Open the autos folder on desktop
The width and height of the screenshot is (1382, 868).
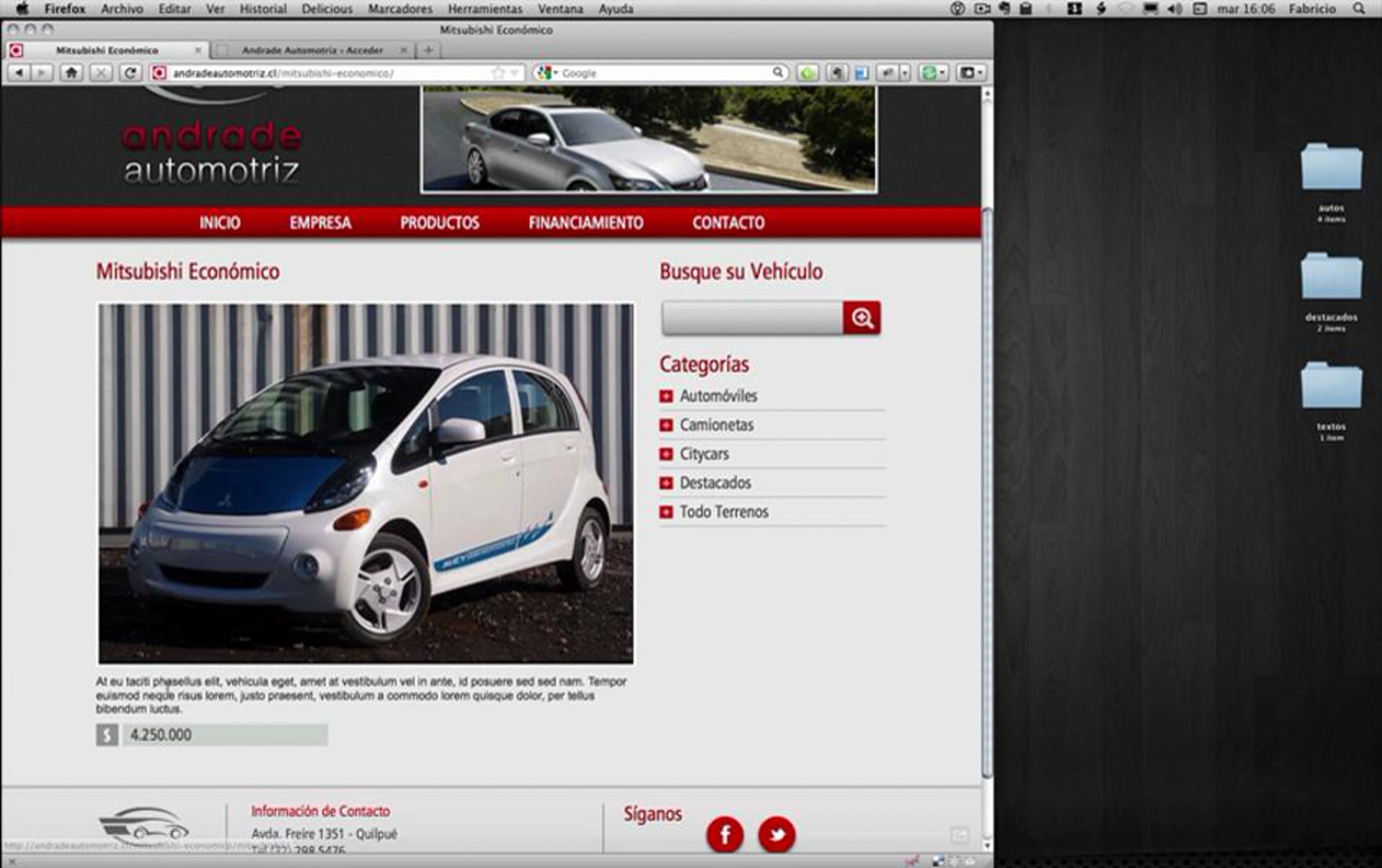click(1331, 168)
